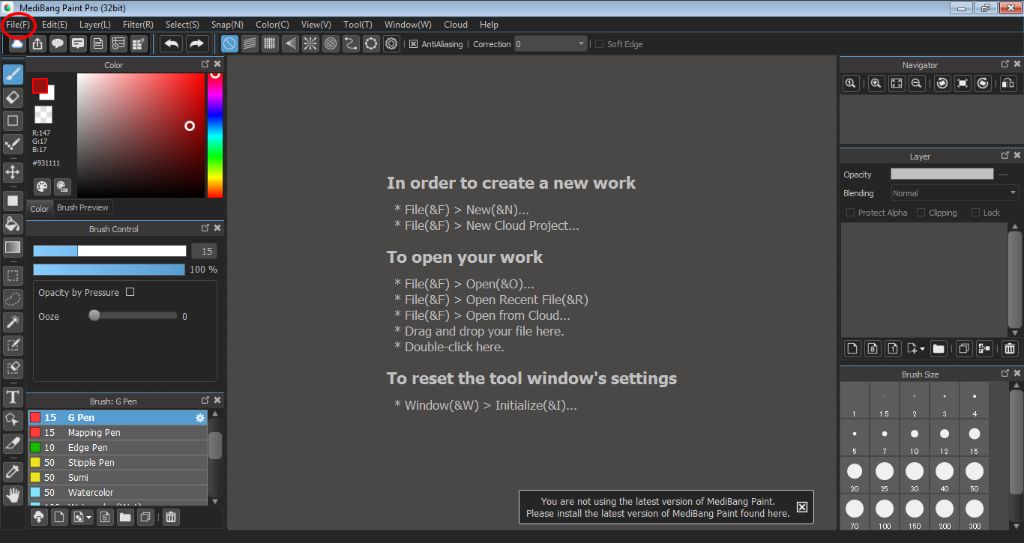Image resolution: width=1024 pixels, height=543 pixels.
Task: Enable the parallel lines snap guide
Action: 249,44
